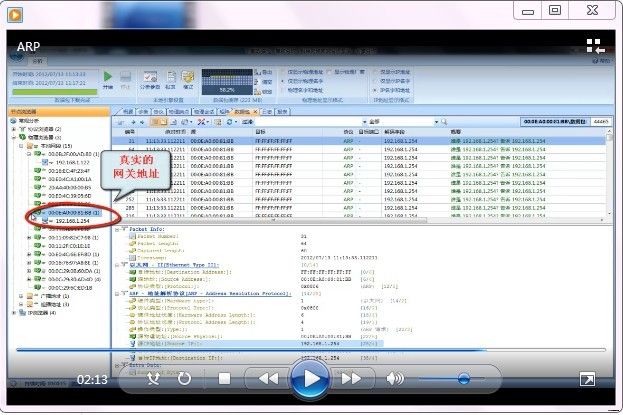Select packet row number 31
Viewport: 623px width, 415px height.
[359, 141]
